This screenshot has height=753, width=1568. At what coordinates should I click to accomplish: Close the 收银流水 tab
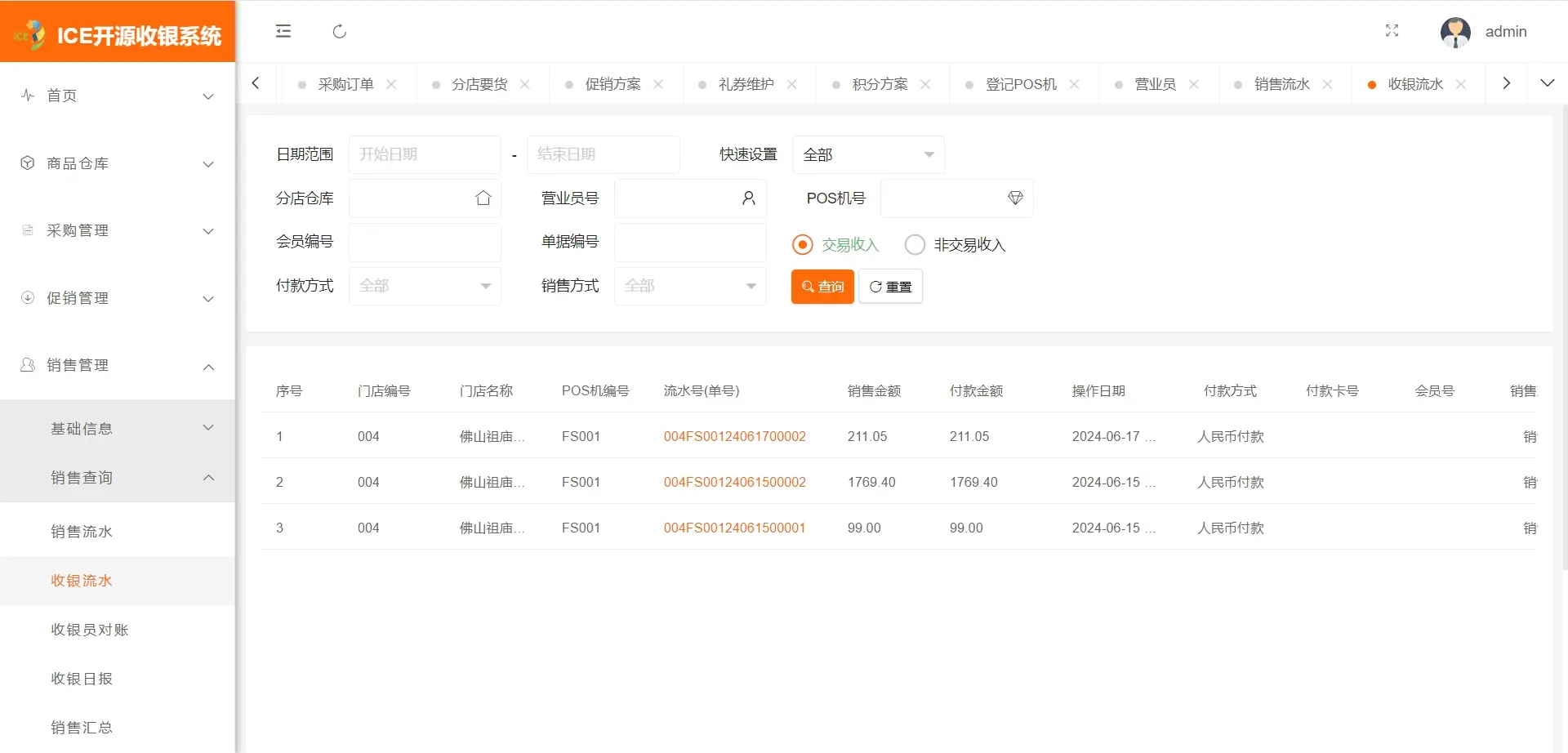coord(1461,84)
